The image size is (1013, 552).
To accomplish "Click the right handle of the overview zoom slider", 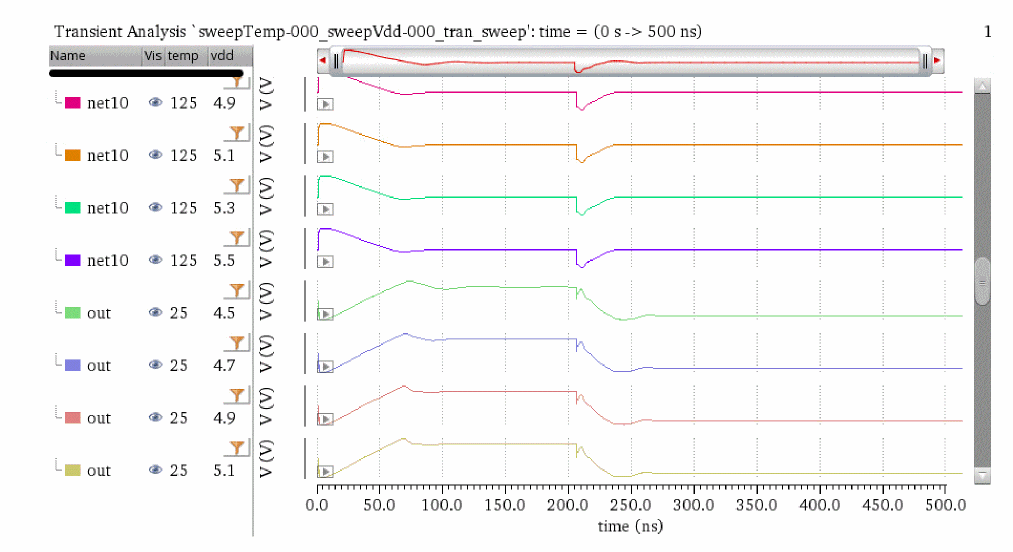I will 925,61.
